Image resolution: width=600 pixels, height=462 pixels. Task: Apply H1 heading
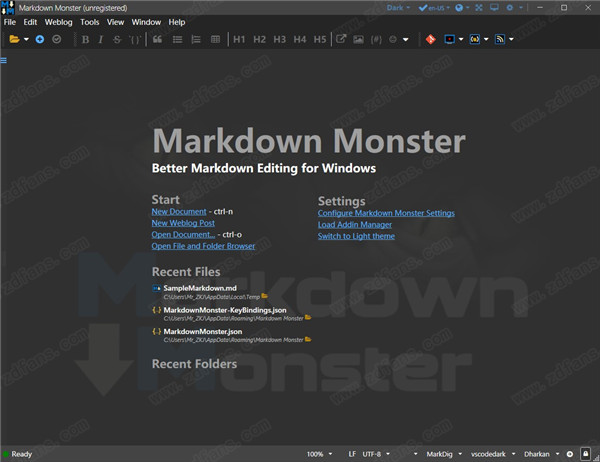pos(239,39)
